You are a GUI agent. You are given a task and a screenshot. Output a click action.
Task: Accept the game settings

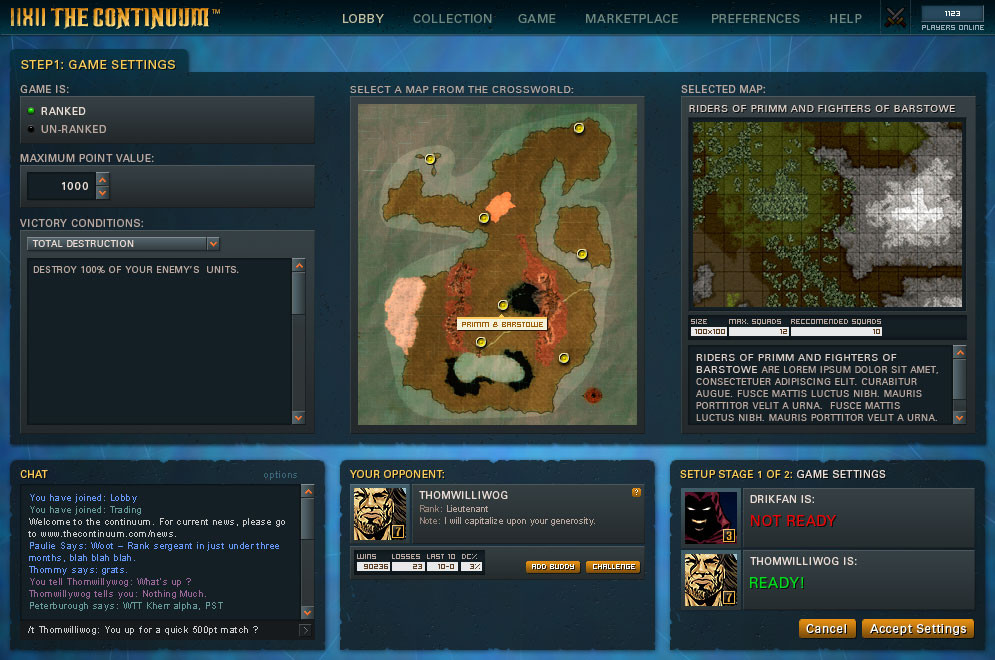918,629
